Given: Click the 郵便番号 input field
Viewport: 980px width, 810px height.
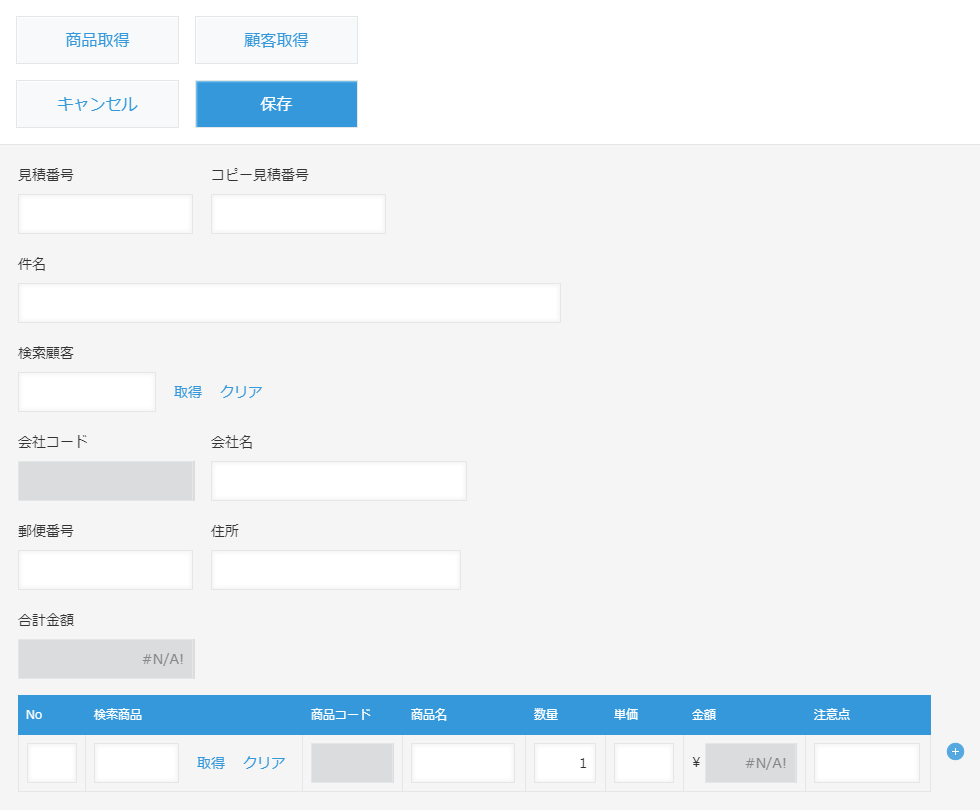Looking at the screenshot, I should click(x=106, y=570).
